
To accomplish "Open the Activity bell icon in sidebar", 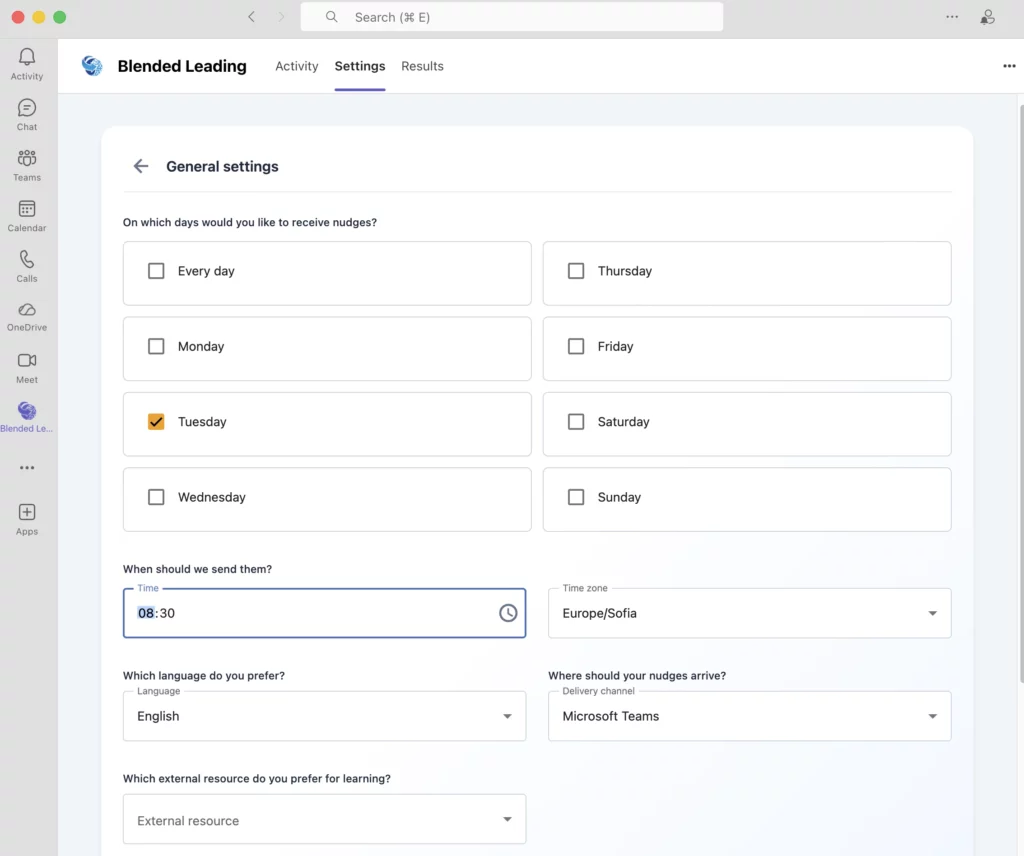I will click(27, 58).
